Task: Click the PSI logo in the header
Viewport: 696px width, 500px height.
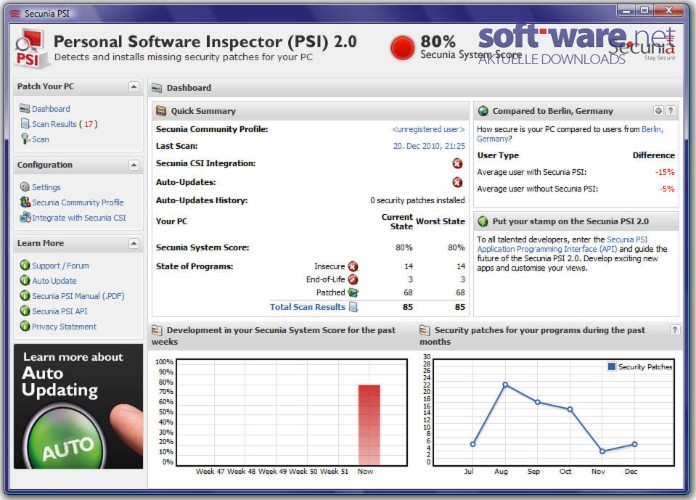Action: (30, 48)
